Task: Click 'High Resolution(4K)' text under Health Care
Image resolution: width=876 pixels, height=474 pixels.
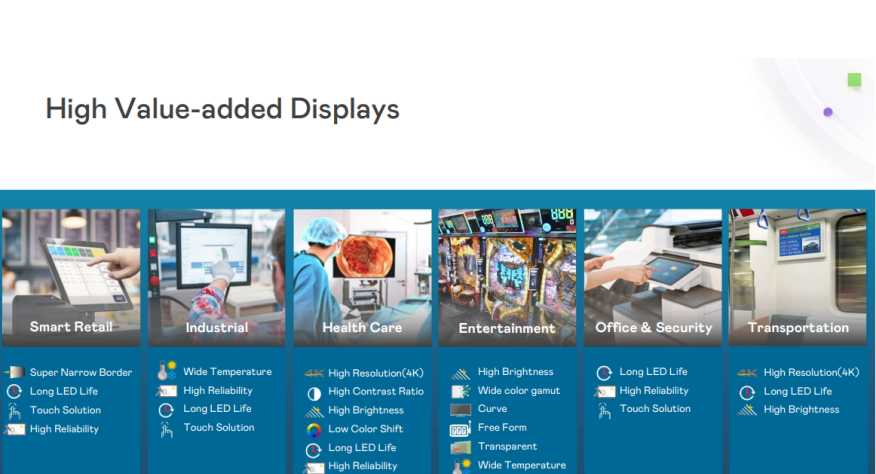Action: (x=375, y=373)
